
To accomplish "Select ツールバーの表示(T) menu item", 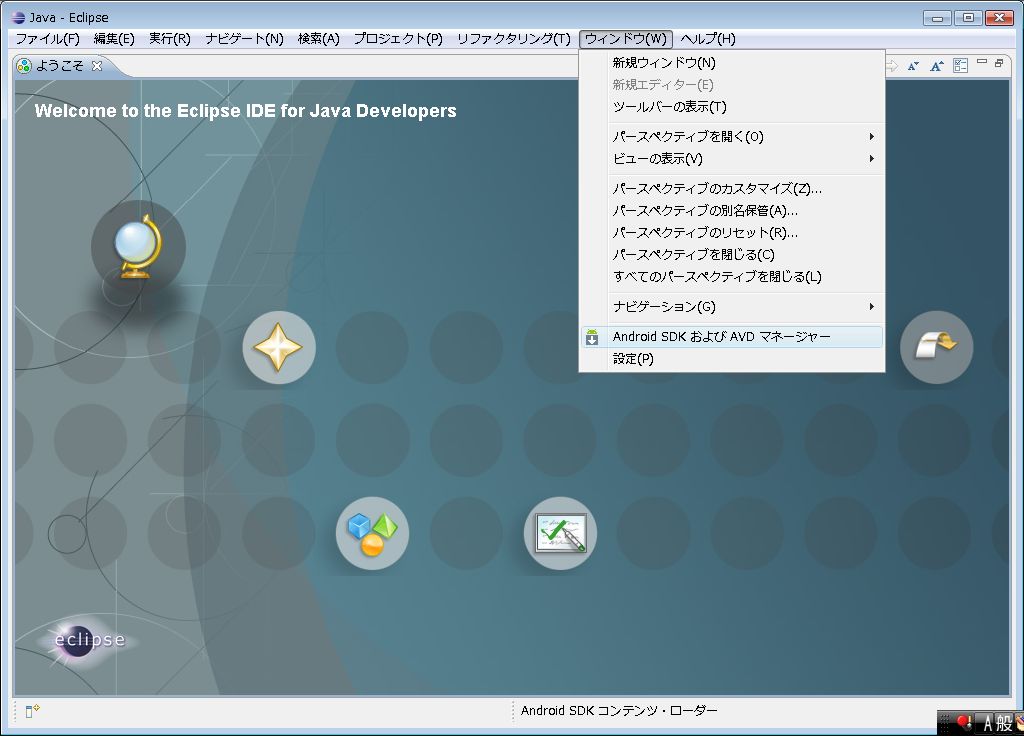I will click(x=732, y=106).
